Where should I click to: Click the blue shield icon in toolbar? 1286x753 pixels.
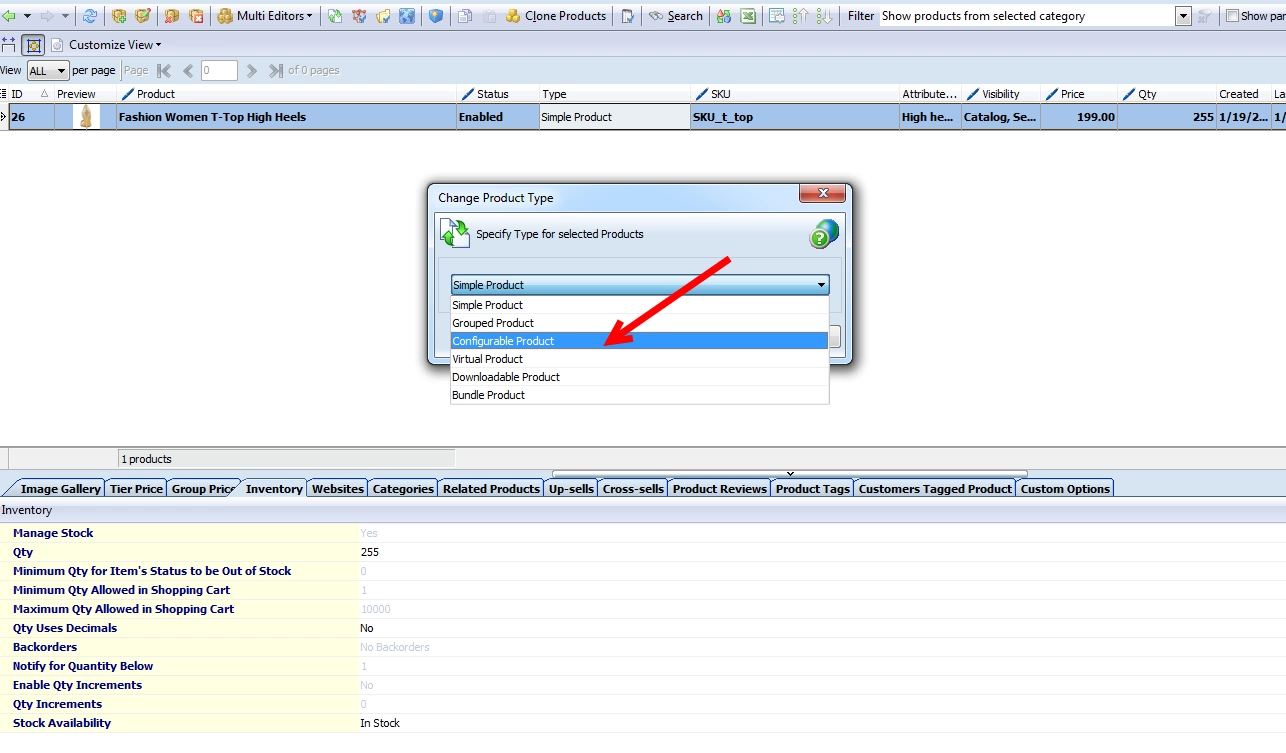point(435,16)
